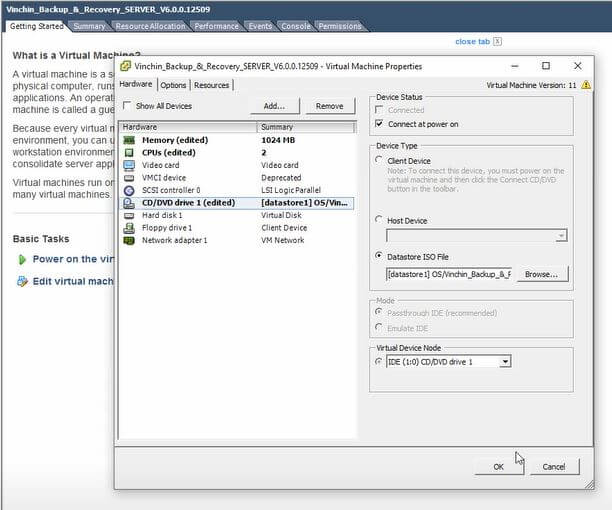Toggle the Connected checkbox
Viewport: 612px width, 510px height.
[x=379, y=110]
